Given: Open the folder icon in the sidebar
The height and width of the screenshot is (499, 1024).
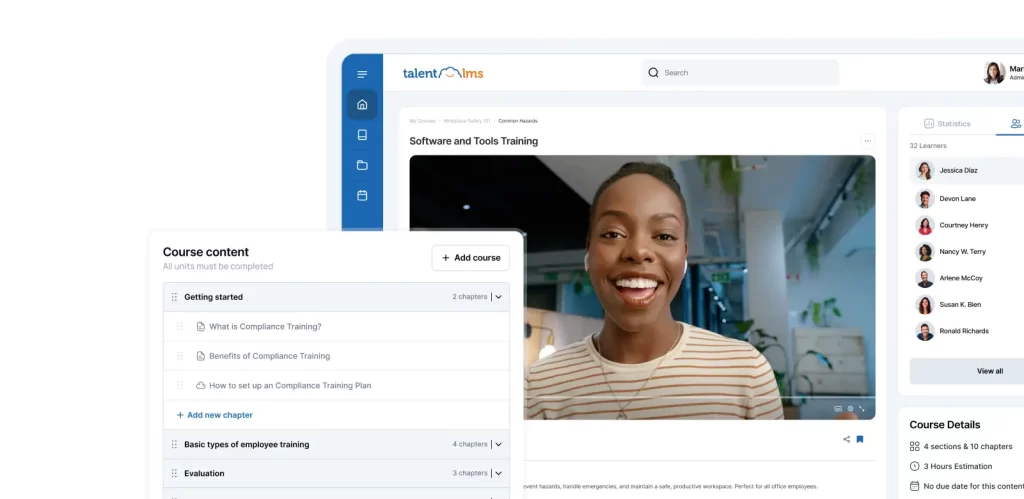Looking at the screenshot, I should 362,165.
